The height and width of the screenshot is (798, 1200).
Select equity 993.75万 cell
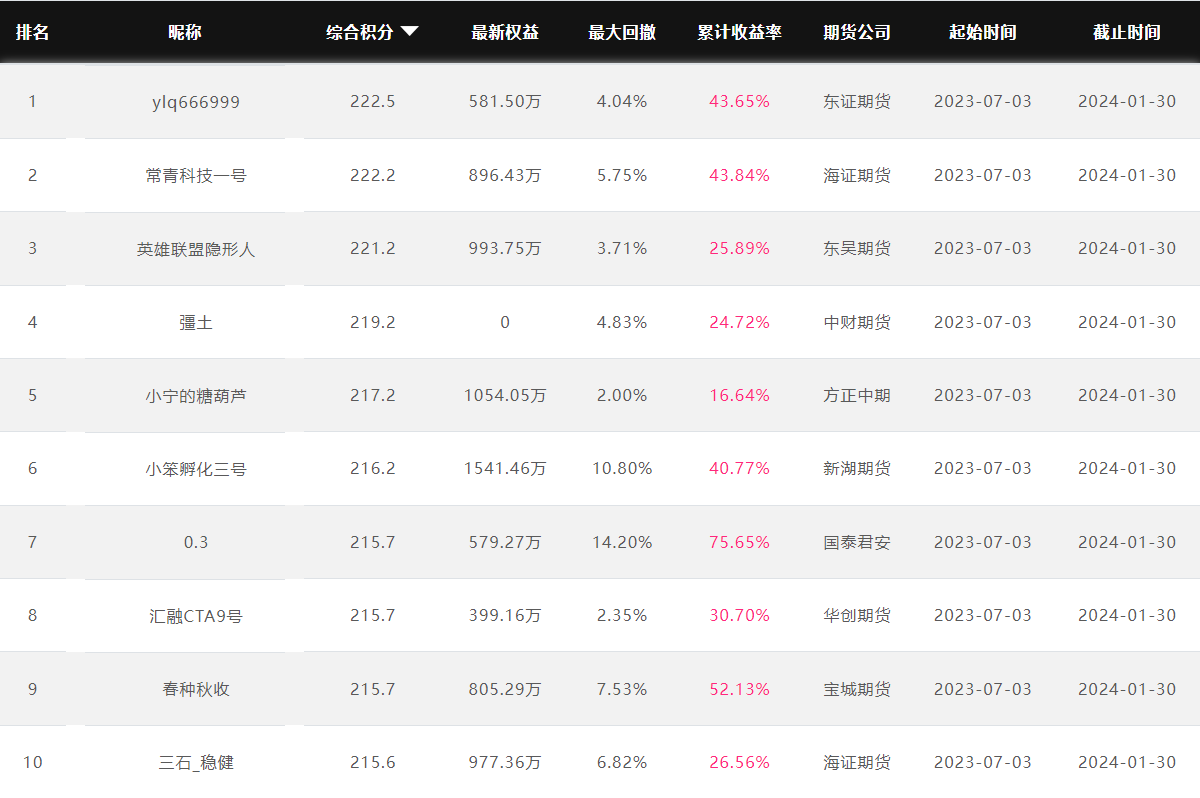tap(505, 248)
